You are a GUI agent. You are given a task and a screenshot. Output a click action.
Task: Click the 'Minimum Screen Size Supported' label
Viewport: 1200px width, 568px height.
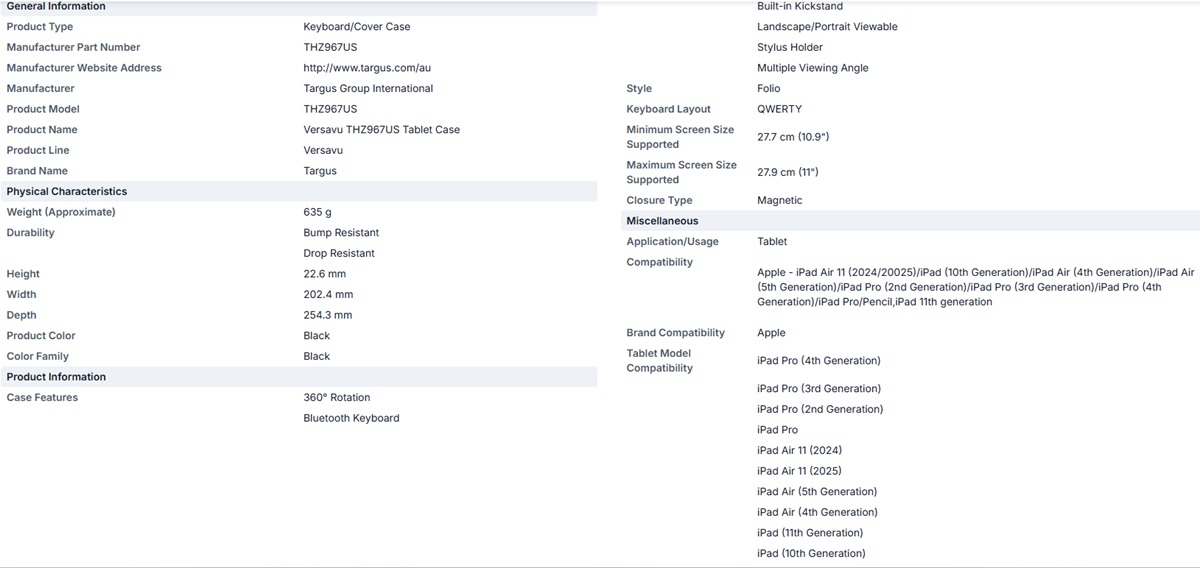[x=680, y=137]
